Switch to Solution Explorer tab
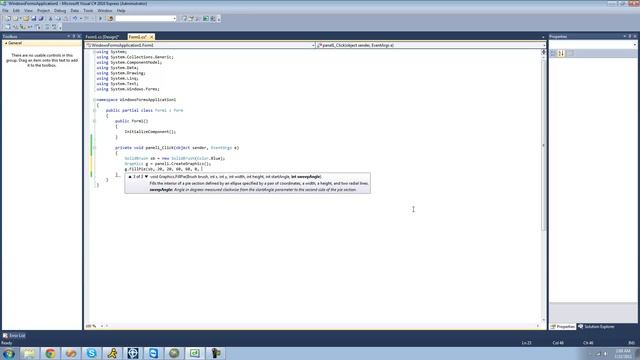The width and height of the screenshot is (640, 360). (597, 327)
